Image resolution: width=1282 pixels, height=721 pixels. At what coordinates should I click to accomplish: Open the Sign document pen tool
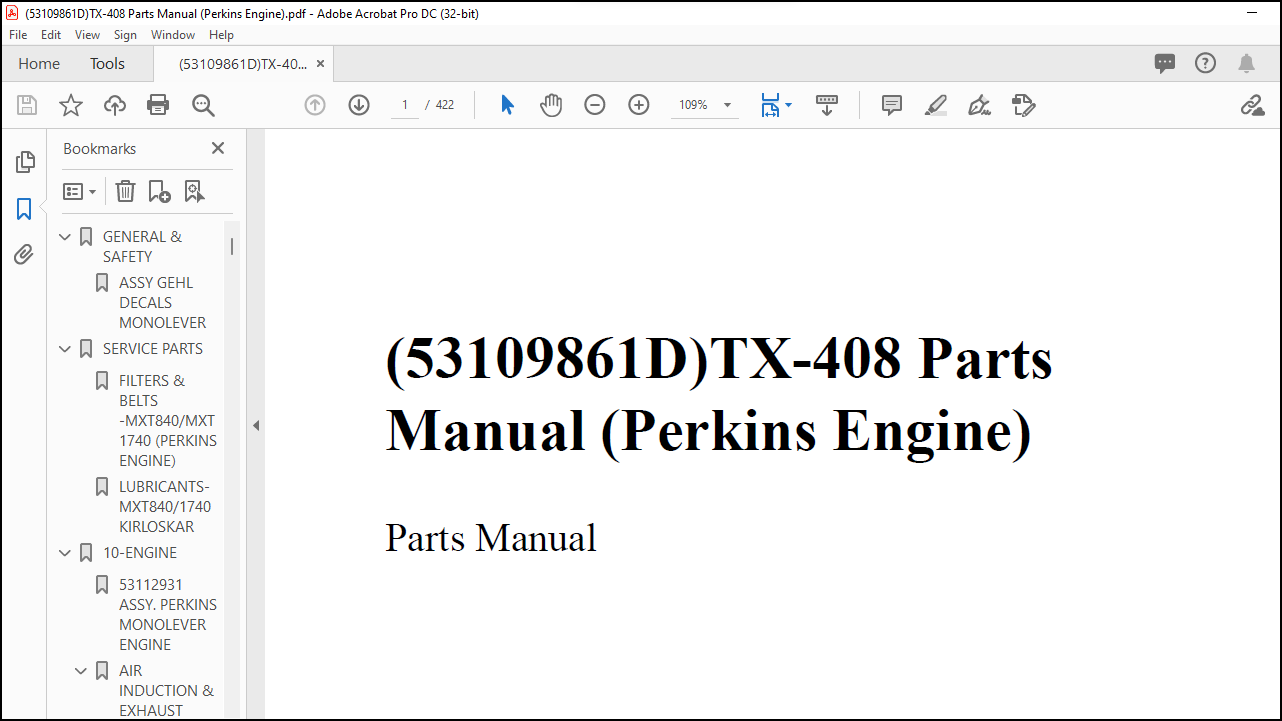click(x=980, y=105)
